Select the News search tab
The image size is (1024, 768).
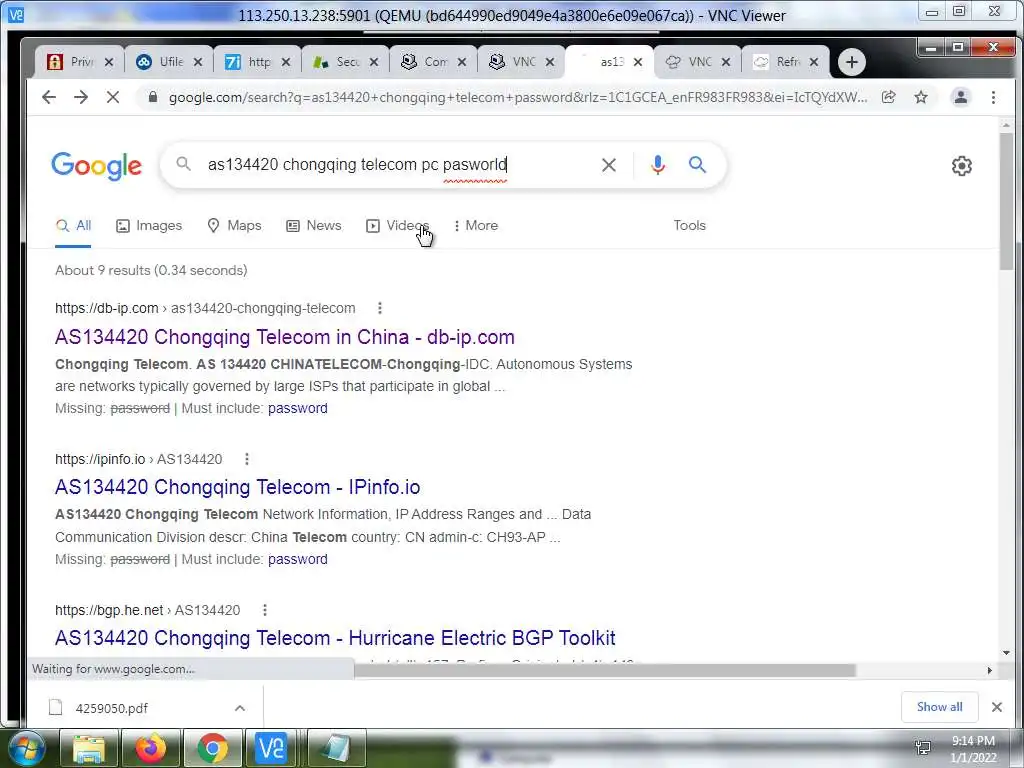pyautogui.click(x=314, y=225)
